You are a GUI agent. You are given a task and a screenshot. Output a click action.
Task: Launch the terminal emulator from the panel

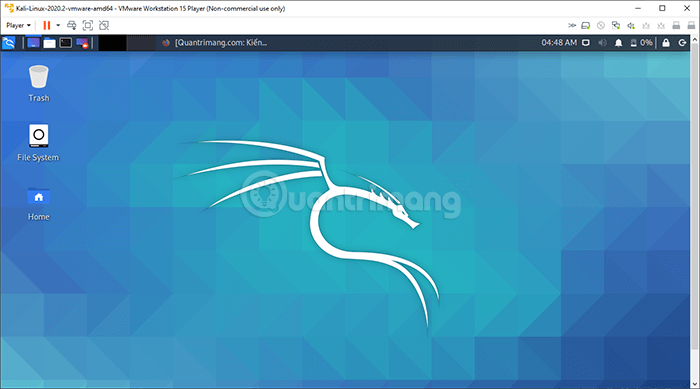pyautogui.click(x=66, y=43)
